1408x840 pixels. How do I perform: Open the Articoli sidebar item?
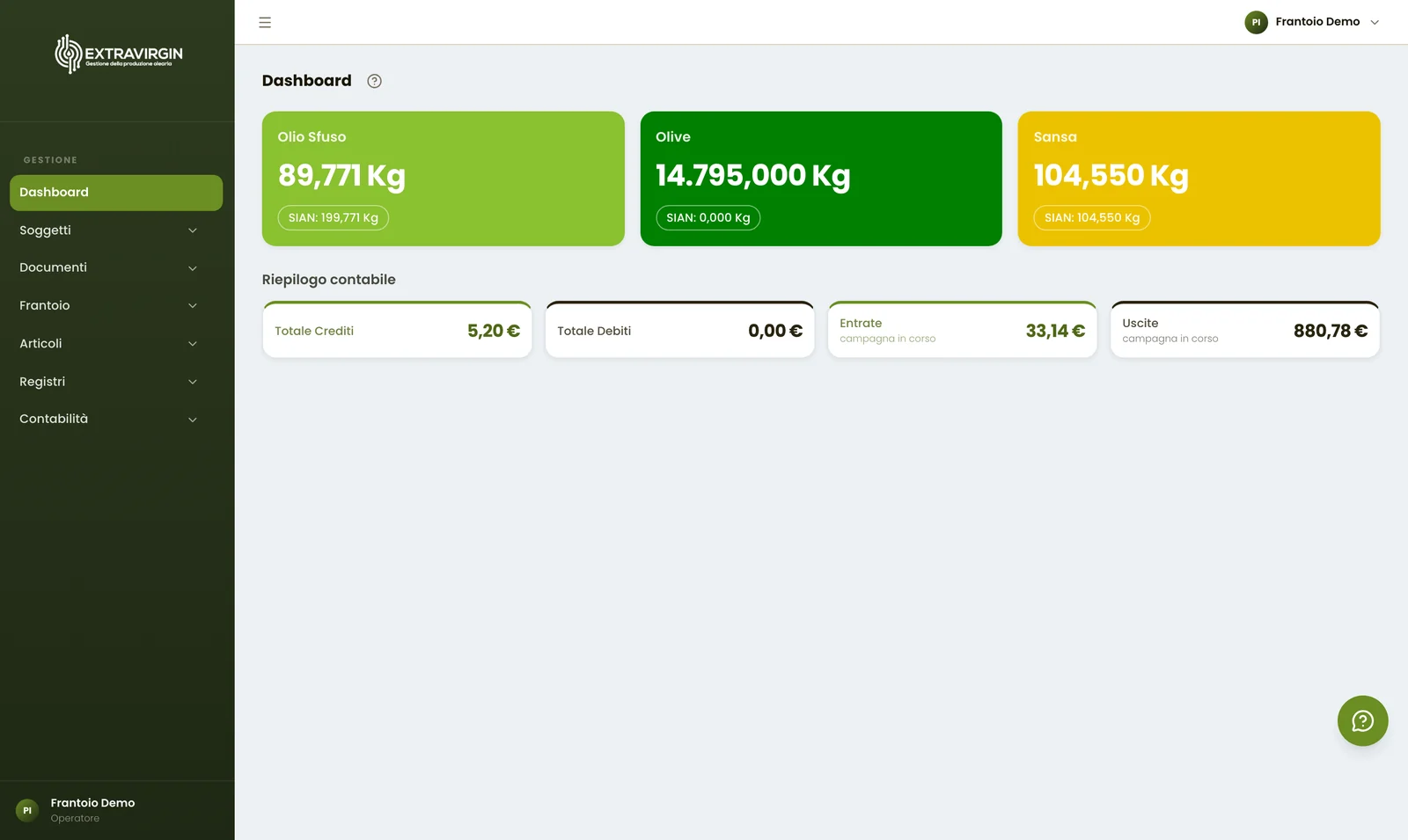116,343
